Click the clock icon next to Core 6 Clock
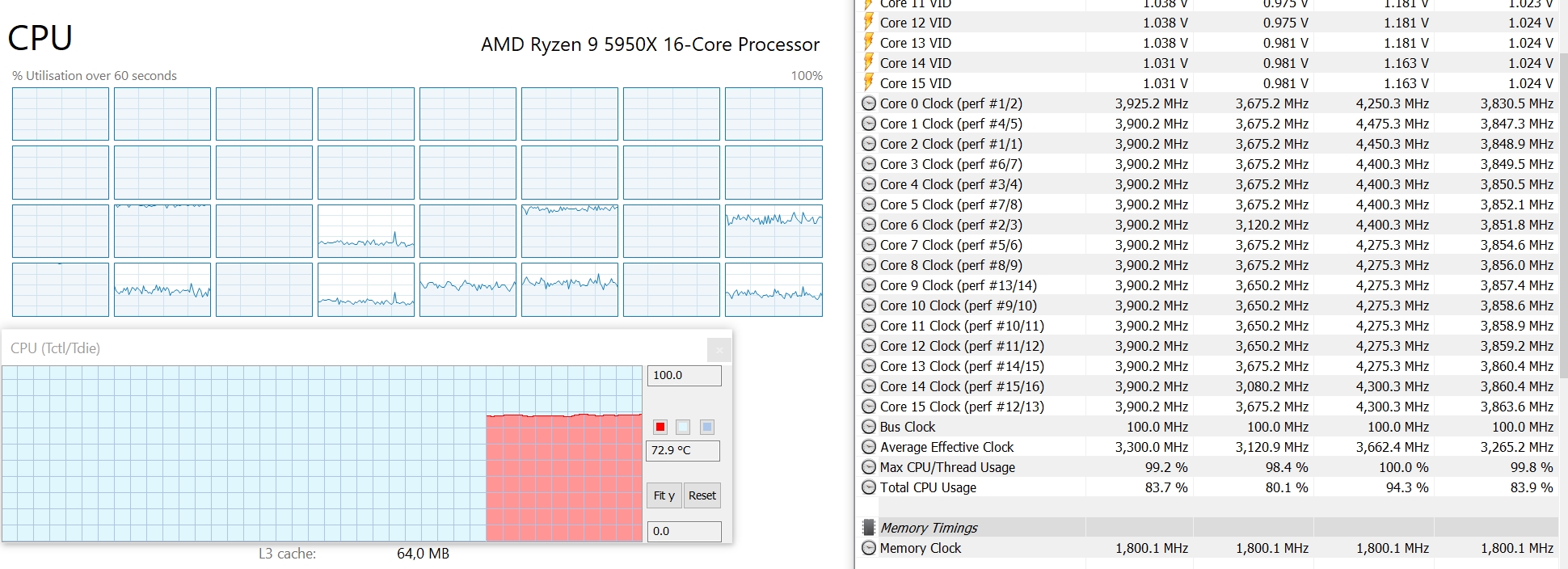The image size is (1568, 569). 869,225
